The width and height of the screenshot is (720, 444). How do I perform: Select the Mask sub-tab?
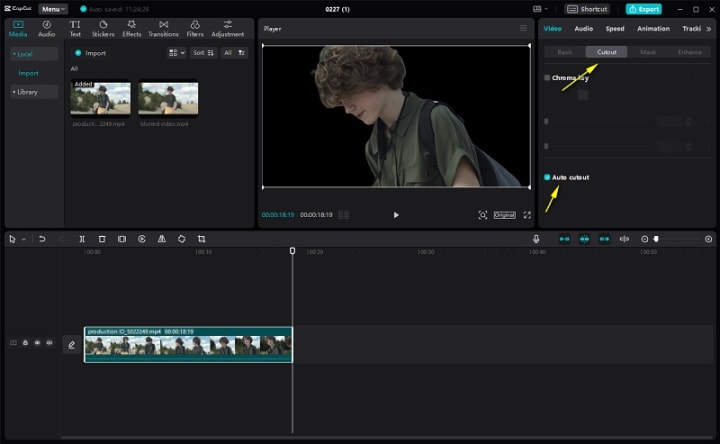[x=648, y=51]
